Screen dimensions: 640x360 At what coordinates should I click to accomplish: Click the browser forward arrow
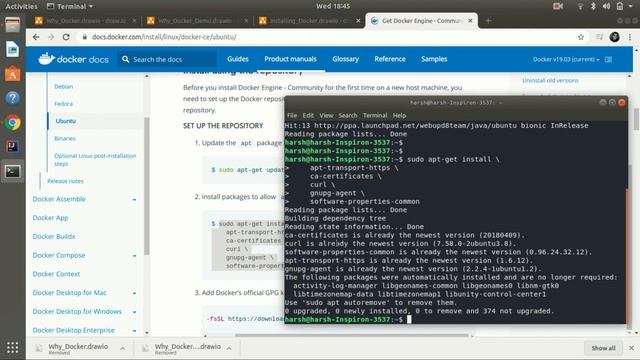point(51,37)
